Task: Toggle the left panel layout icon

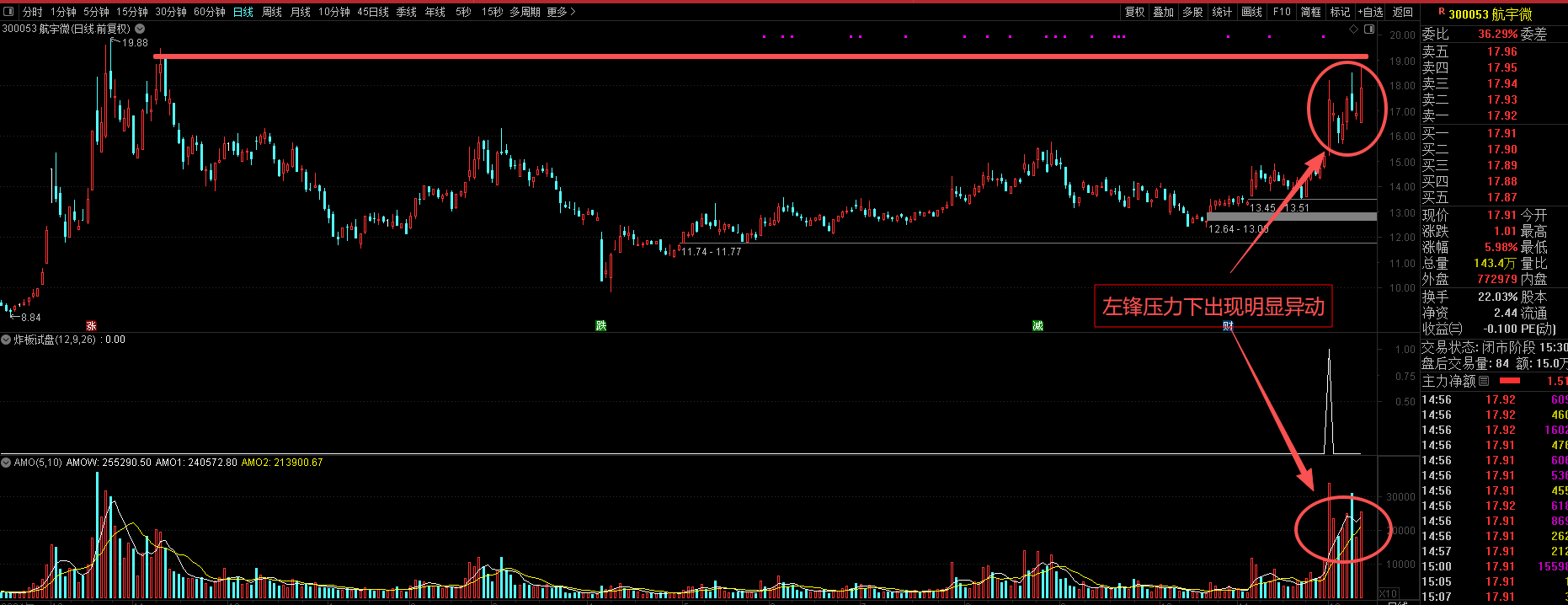Action: coord(8,11)
